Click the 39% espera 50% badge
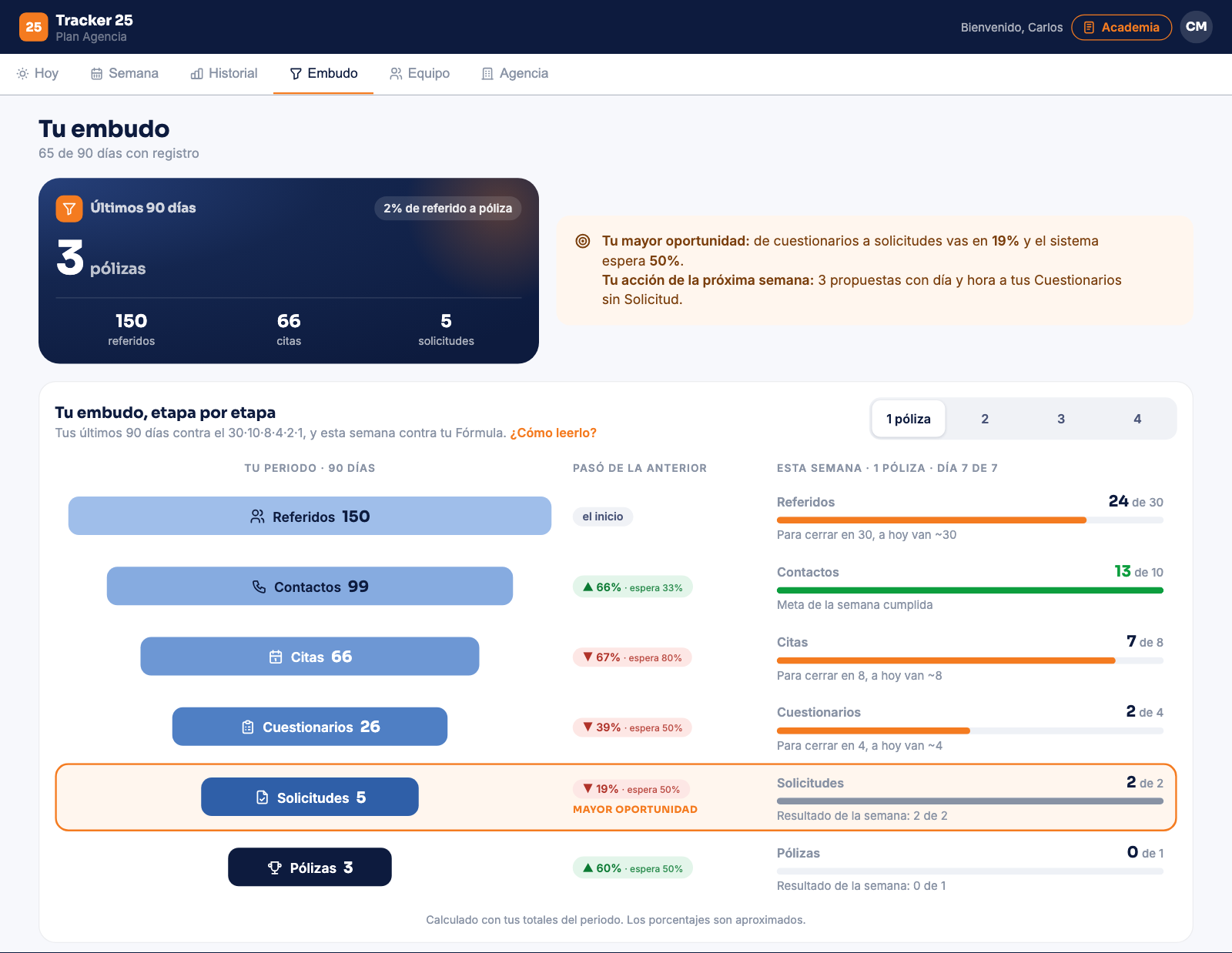The width and height of the screenshot is (1232, 953). pyautogui.click(x=632, y=727)
